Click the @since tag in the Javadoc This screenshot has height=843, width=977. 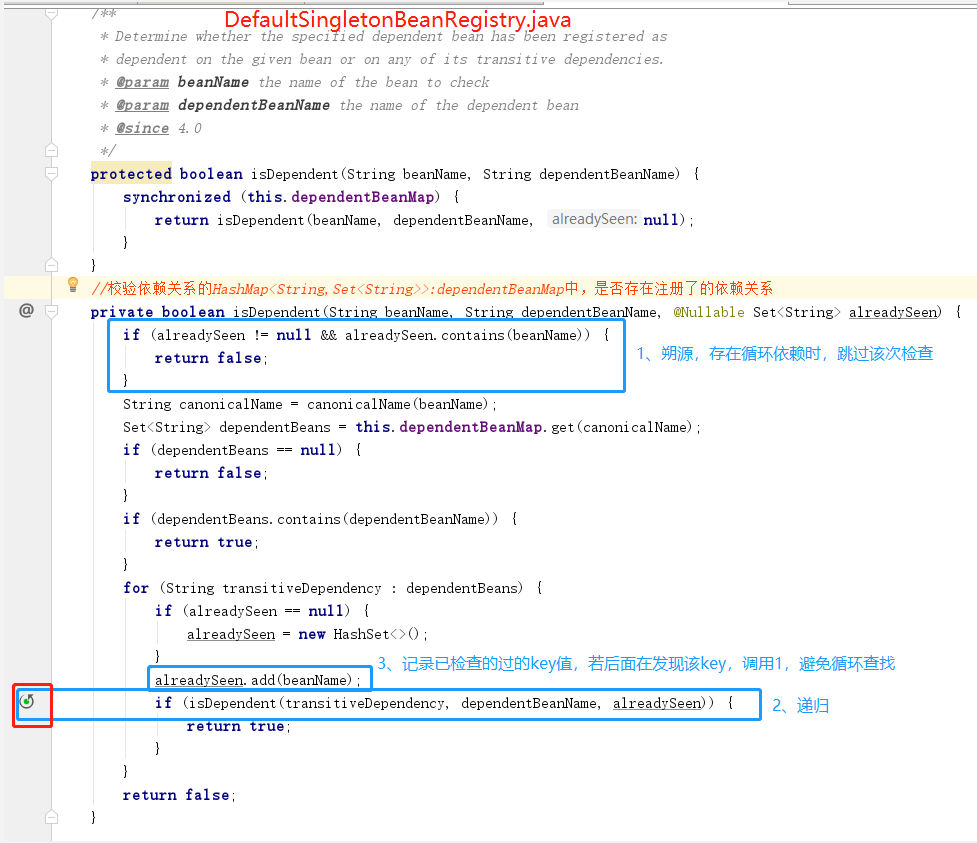coord(142,128)
